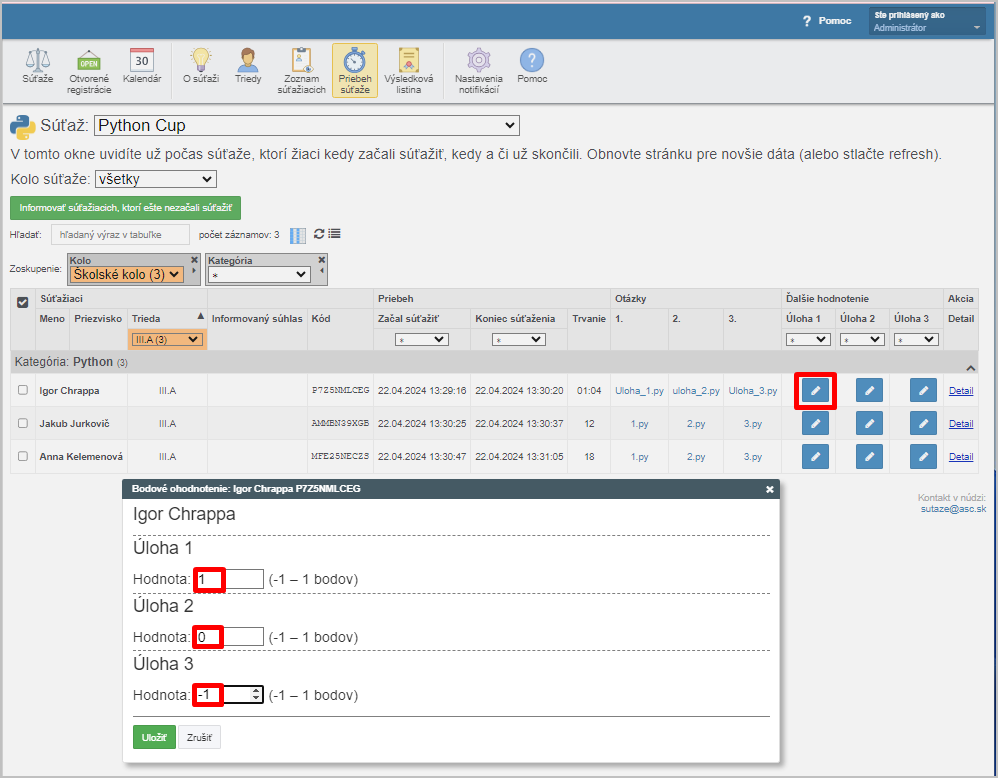998x778 pixels.
Task: Save scores with the Uložiť button
Action: 154,737
